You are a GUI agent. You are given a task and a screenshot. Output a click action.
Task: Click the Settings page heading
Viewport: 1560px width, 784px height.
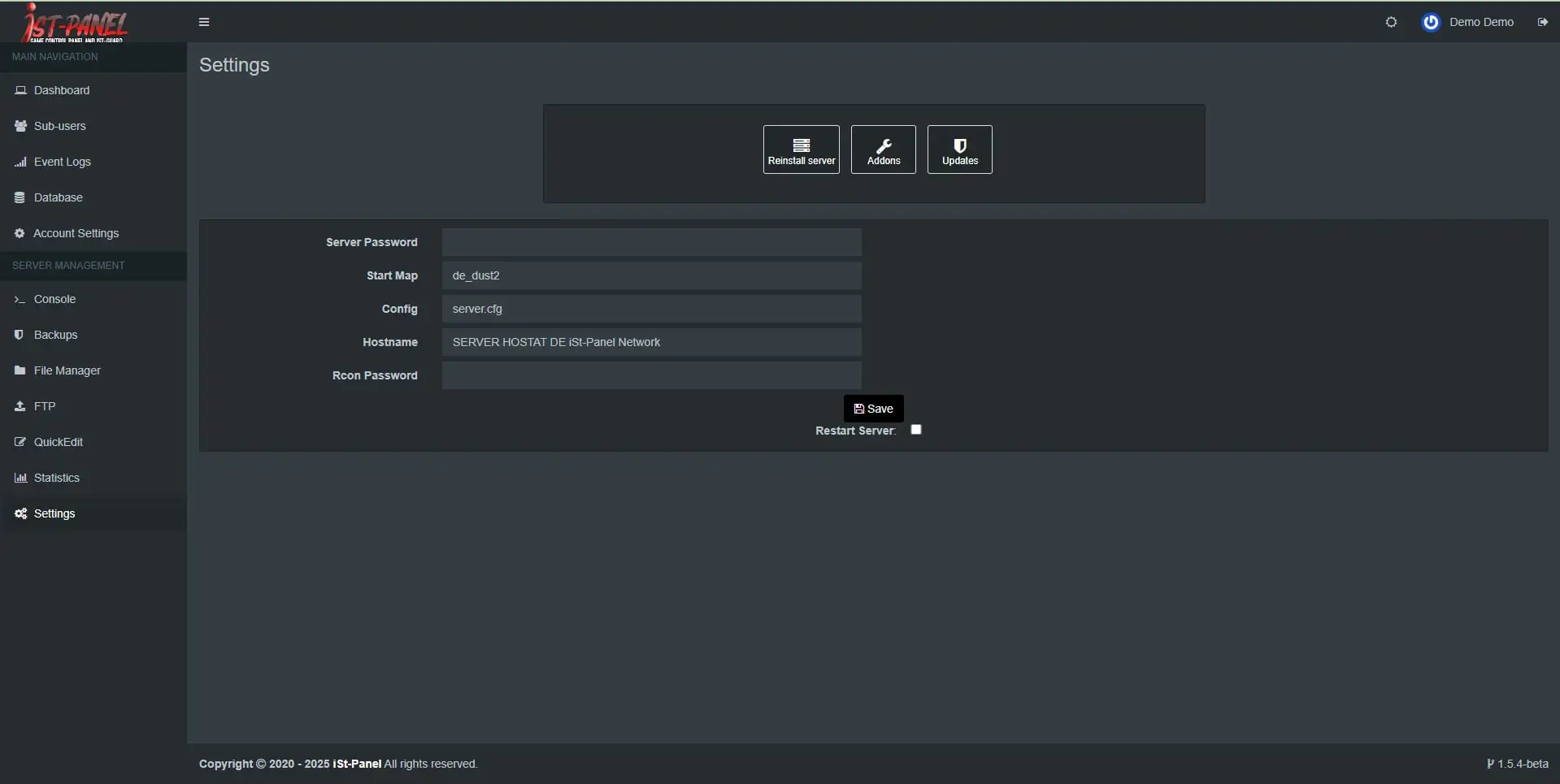tap(234, 65)
